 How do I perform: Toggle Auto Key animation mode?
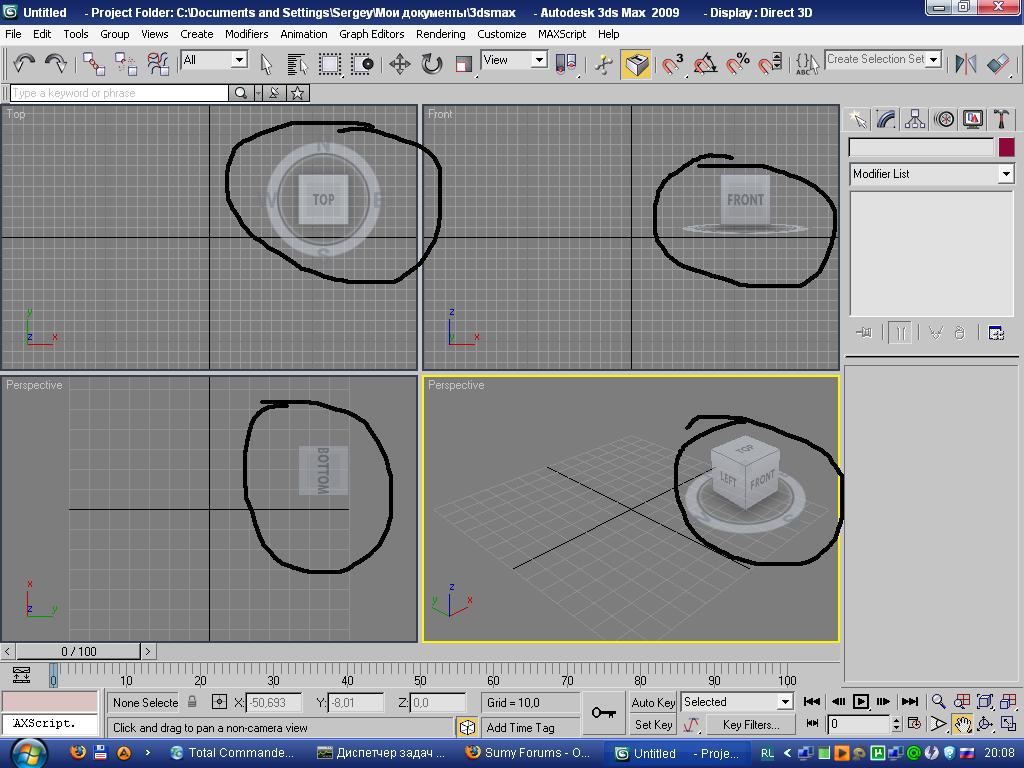653,702
